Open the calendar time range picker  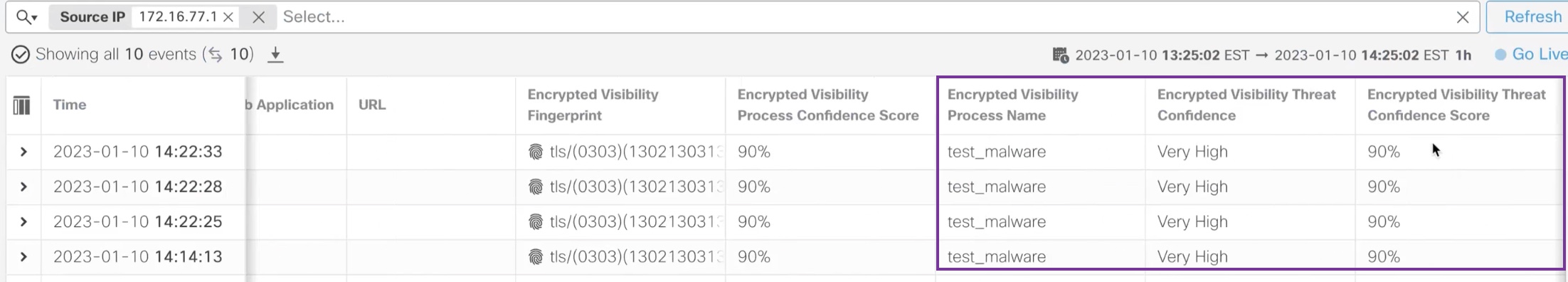click(1060, 55)
